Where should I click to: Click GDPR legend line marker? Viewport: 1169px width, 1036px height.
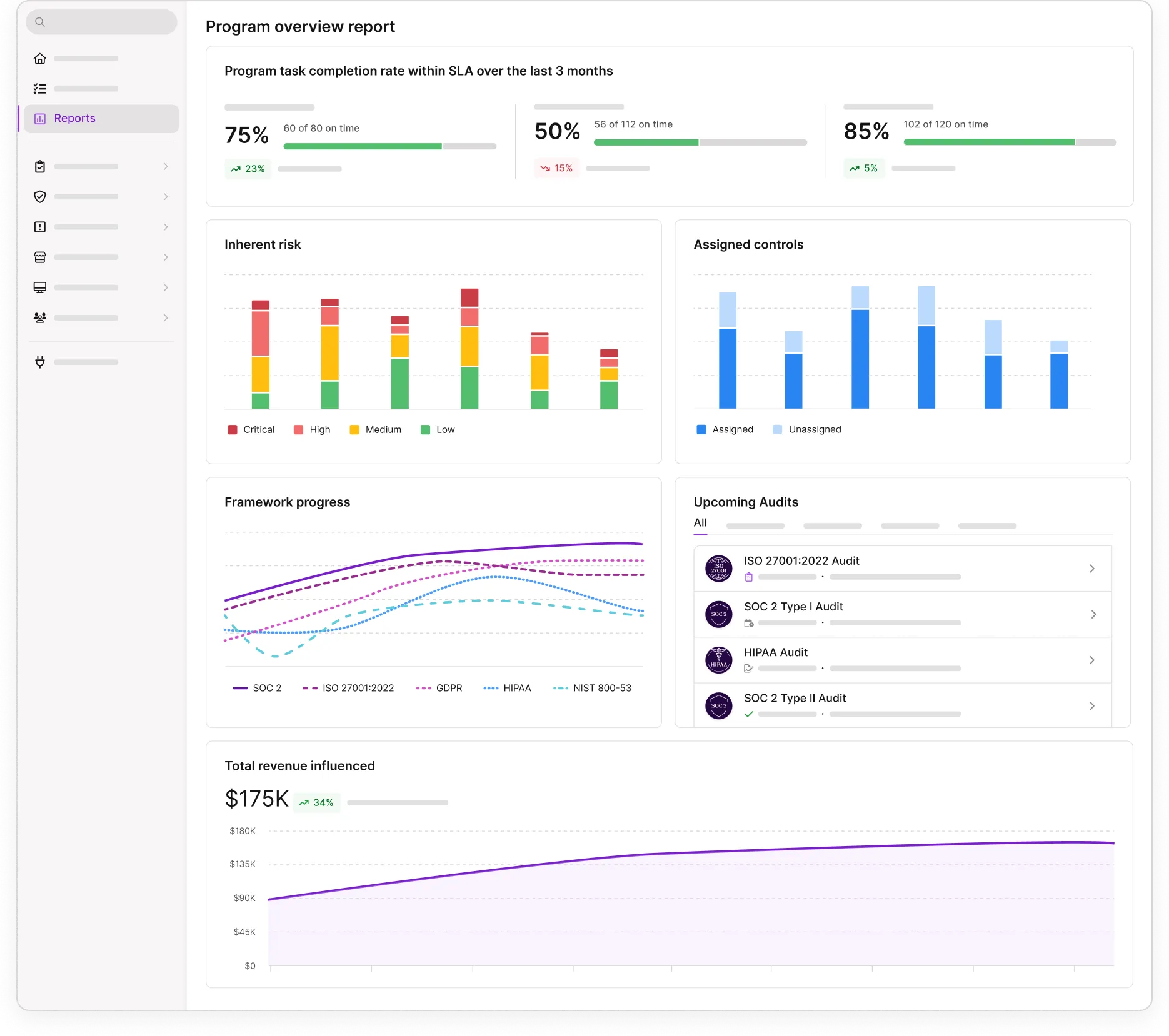click(x=424, y=688)
